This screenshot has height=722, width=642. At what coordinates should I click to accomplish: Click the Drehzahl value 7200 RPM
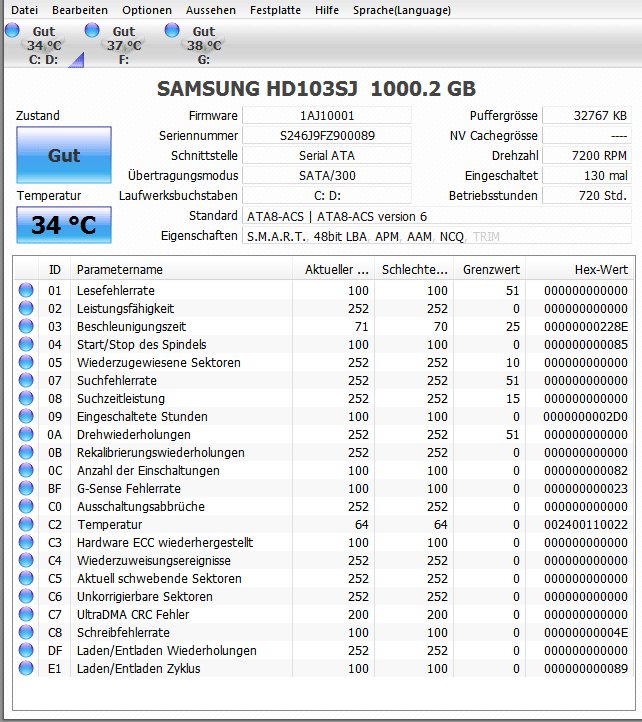pyautogui.click(x=587, y=156)
